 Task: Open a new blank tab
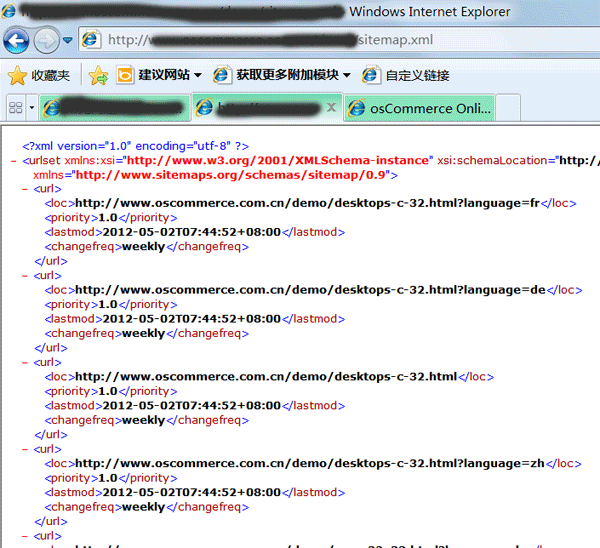(509, 107)
